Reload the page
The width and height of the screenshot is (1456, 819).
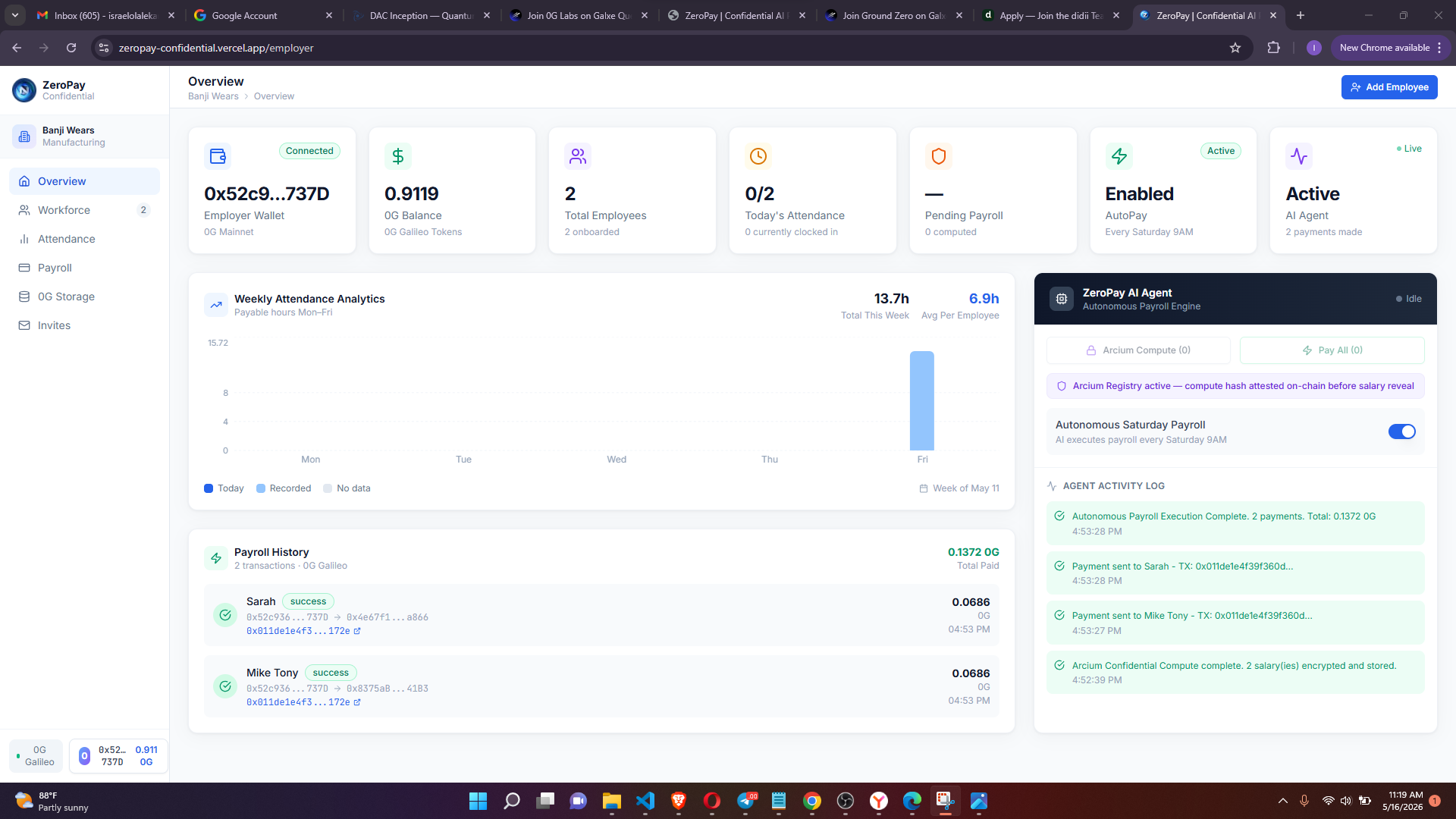(71, 48)
